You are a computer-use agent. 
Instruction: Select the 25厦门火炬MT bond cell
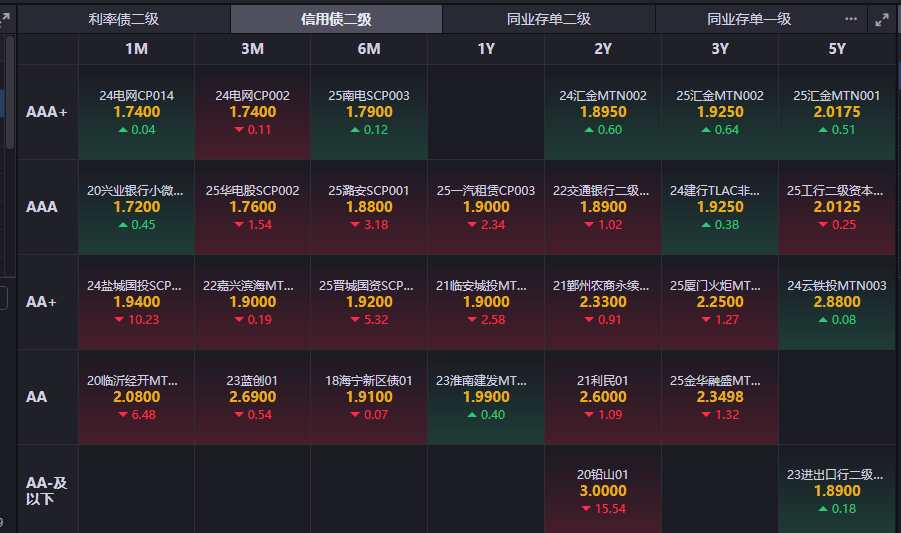point(720,302)
